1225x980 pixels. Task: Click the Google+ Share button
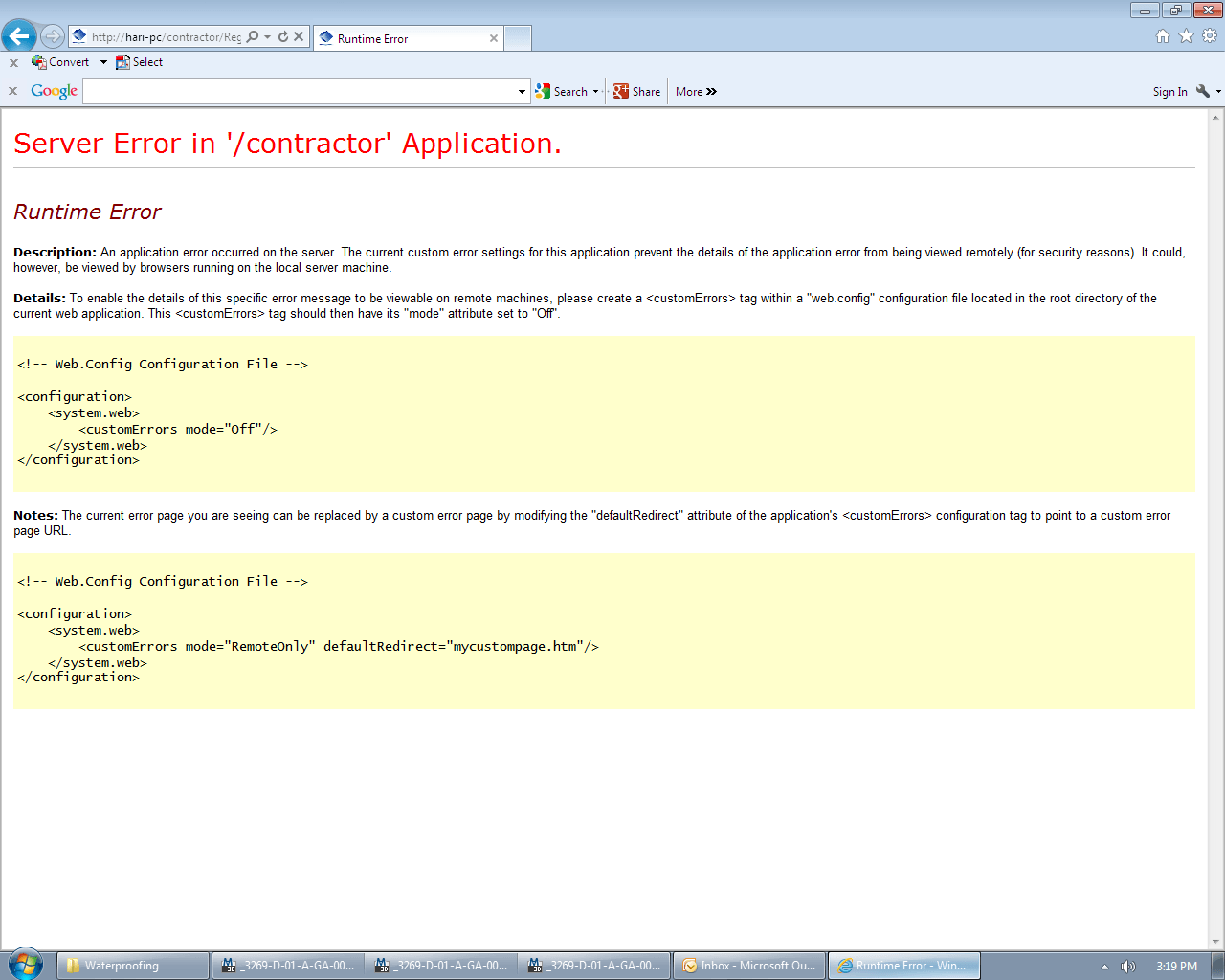(637, 92)
